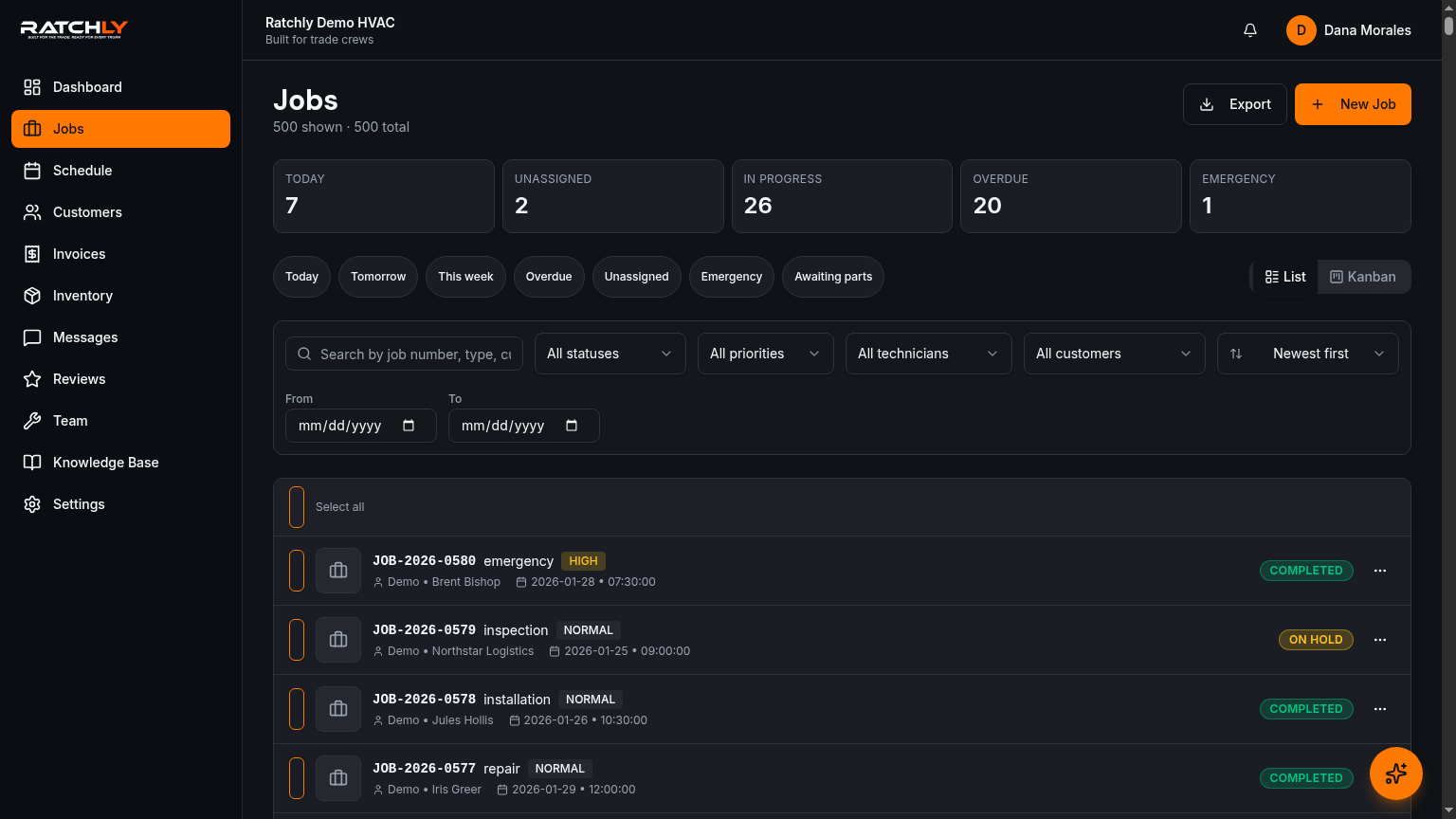Toggle the Today quick filter
The image size is (1456, 819).
pyautogui.click(x=301, y=277)
